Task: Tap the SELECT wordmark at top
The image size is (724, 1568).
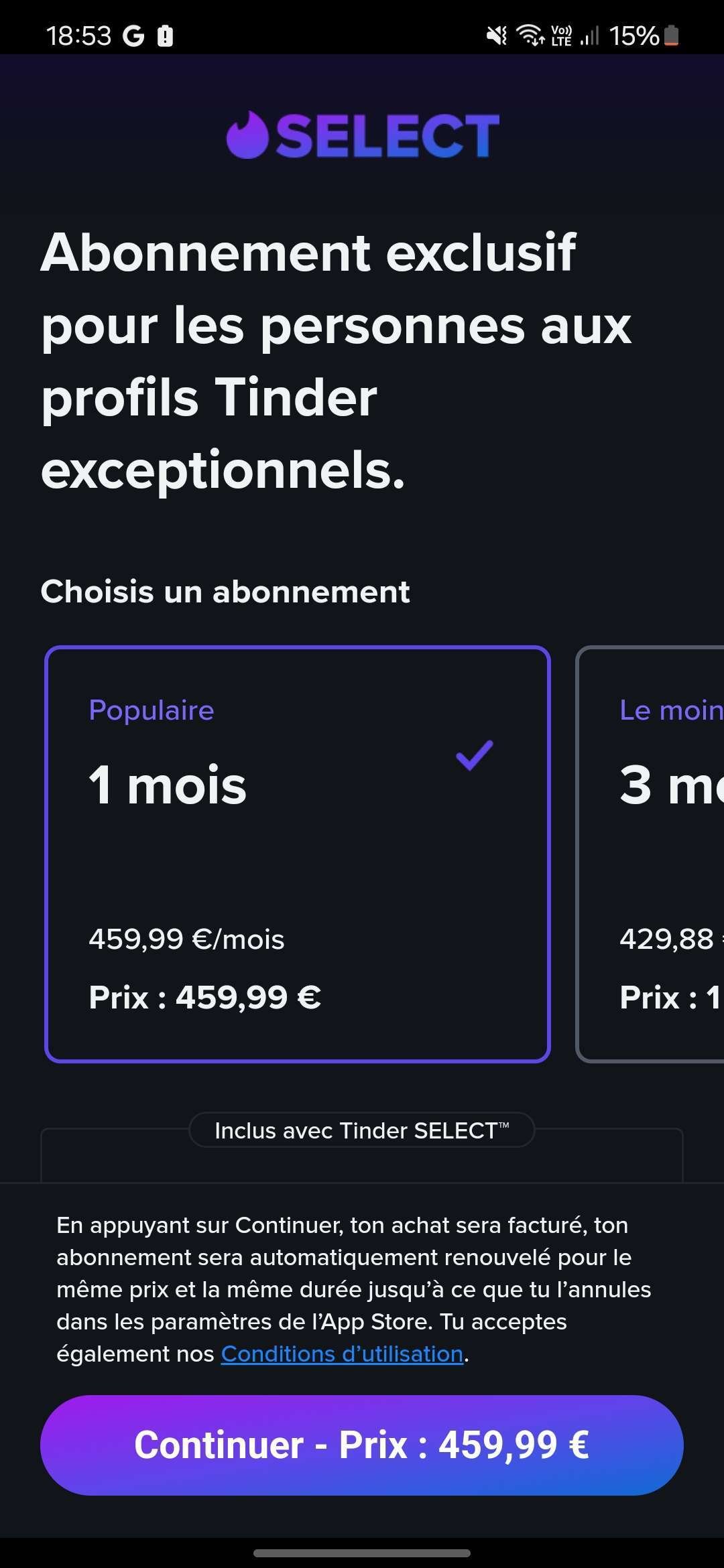Action: [x=387, y=136]
